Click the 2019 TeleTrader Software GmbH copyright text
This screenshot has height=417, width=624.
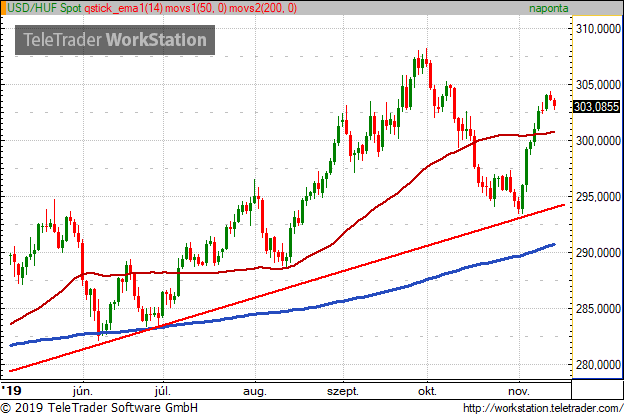pos(99,408)
